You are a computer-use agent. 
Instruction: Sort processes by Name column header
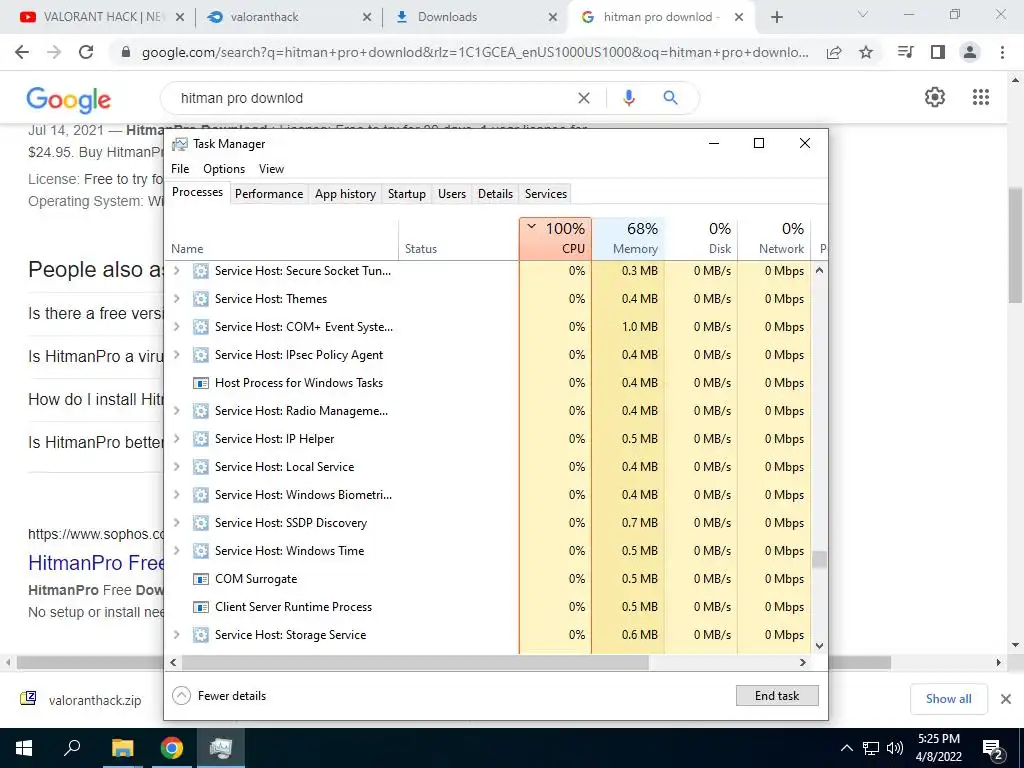tap(281, 238)
